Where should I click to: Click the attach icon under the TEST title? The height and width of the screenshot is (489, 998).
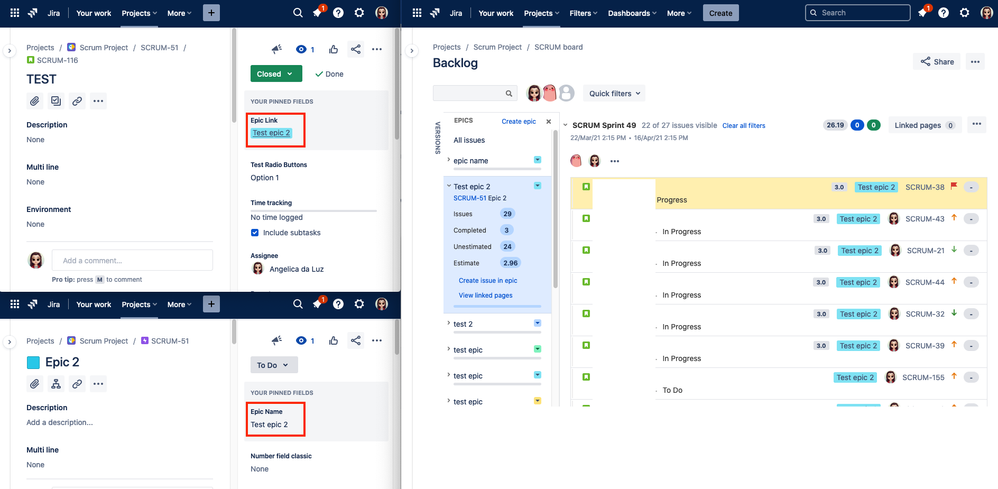click(35, 101)
